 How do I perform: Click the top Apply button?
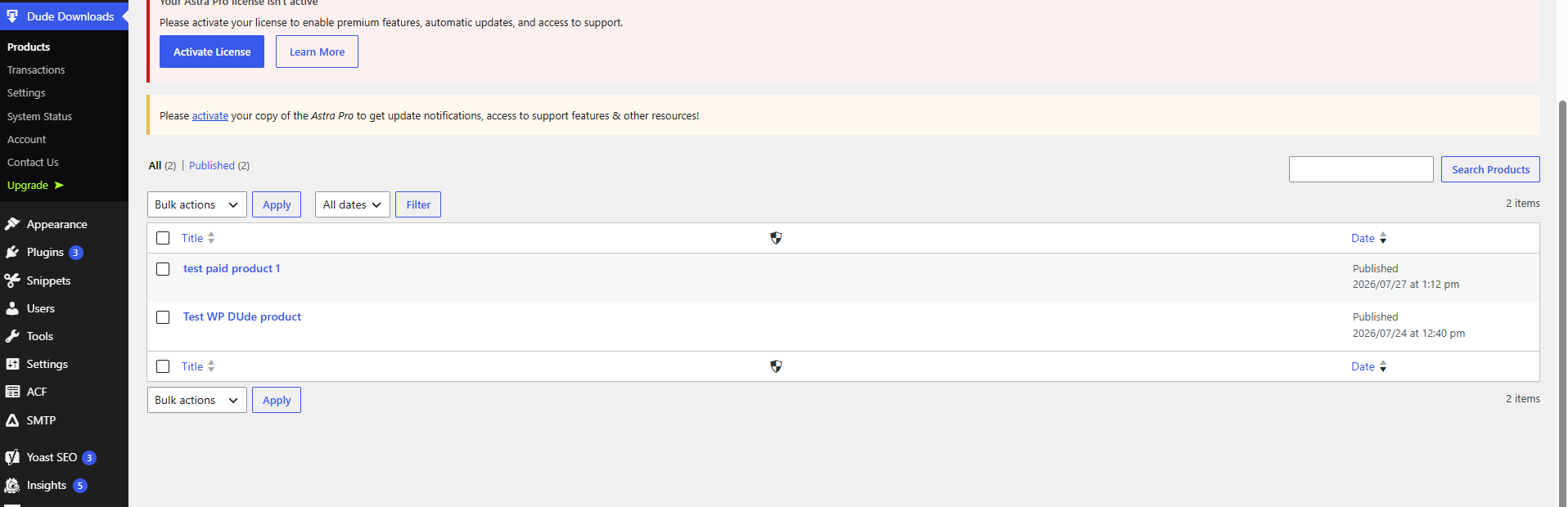(x=277, y=204)
